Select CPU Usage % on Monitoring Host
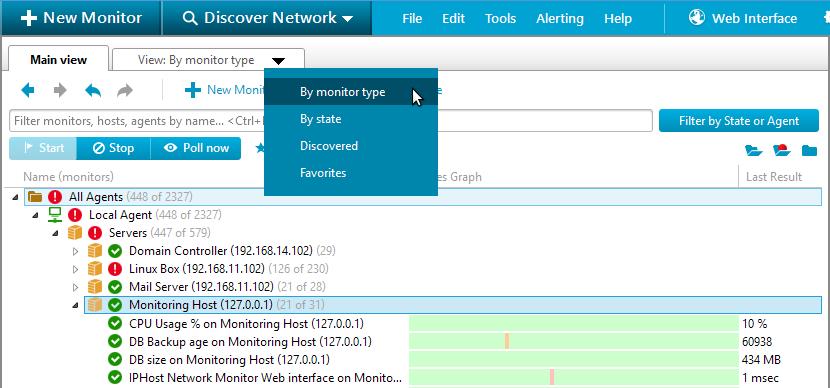 click(x=246, y=323)
